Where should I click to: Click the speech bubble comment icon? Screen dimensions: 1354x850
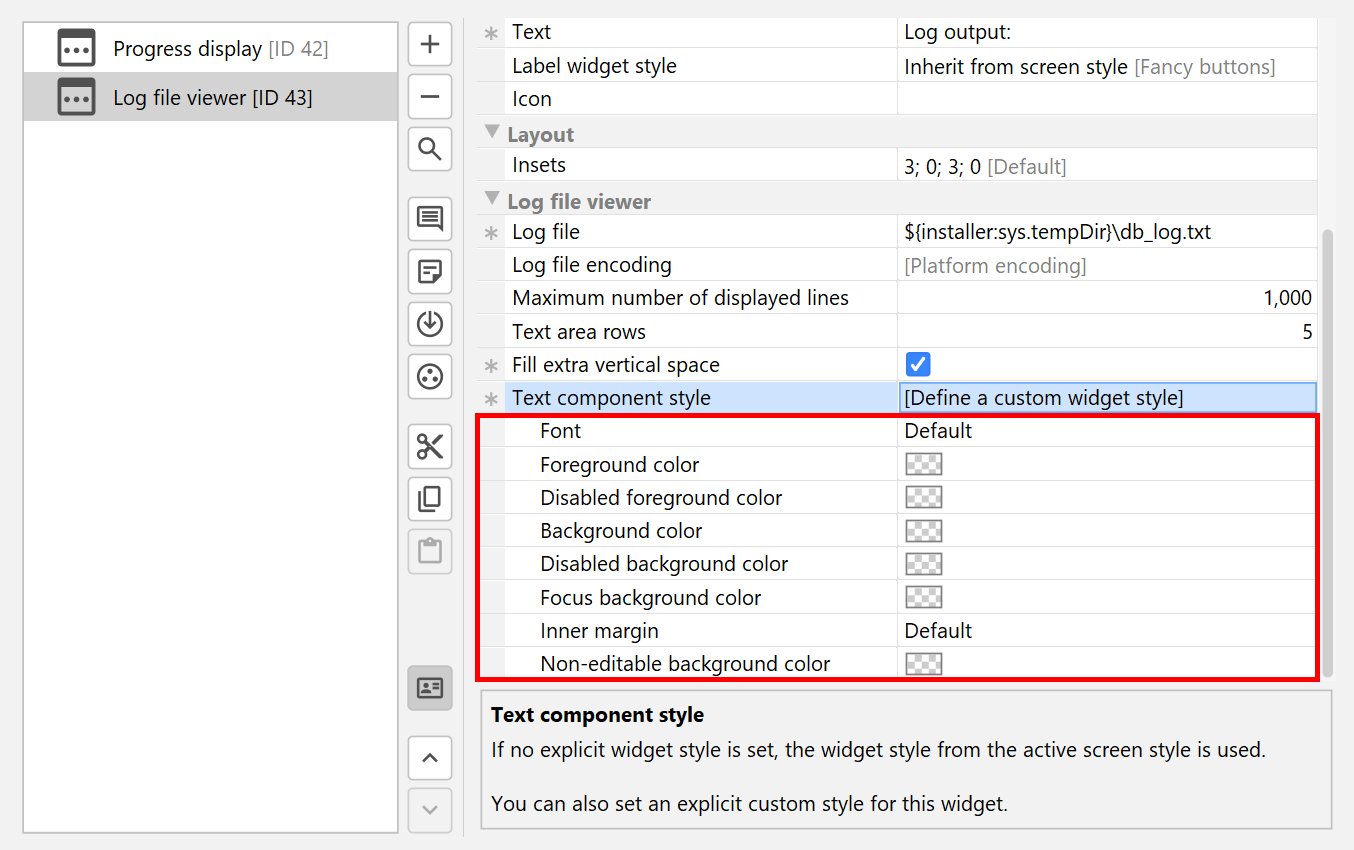pos(430,219)
